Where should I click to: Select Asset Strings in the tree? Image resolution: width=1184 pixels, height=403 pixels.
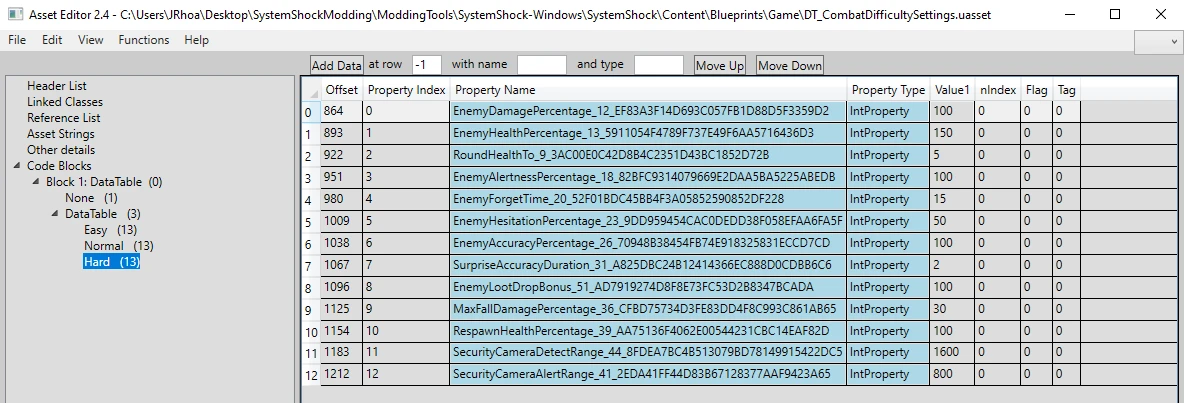pyautogui.click(x=60, y=134)
